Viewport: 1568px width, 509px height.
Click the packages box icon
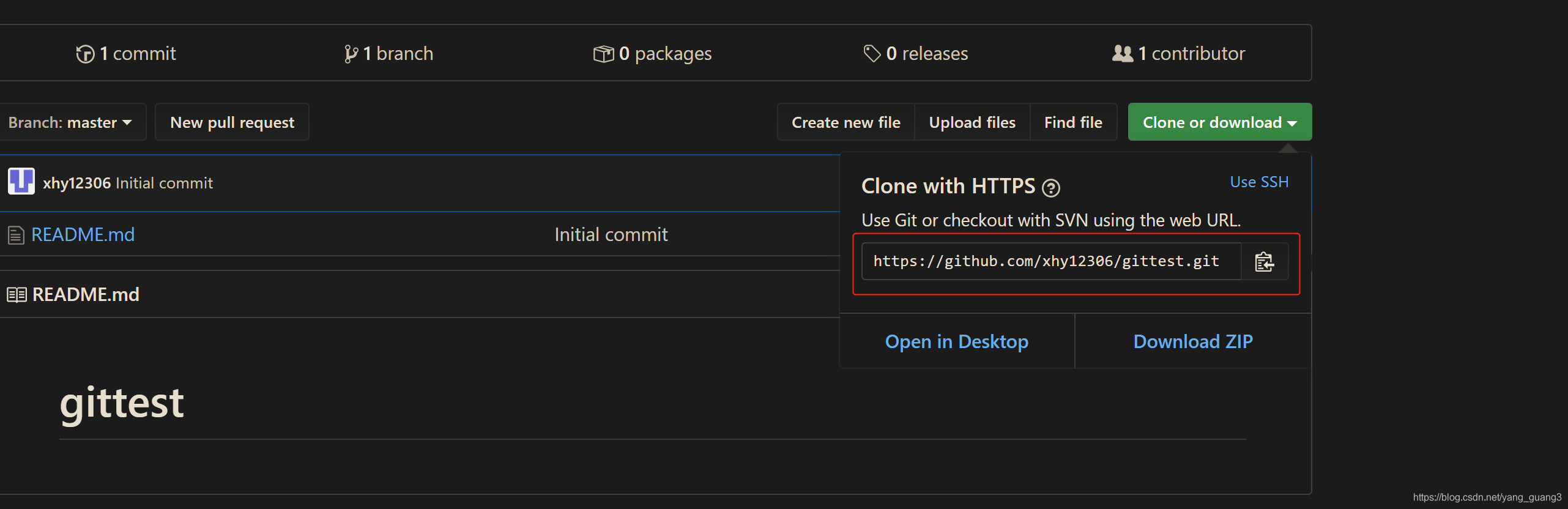(x=603, y=54)
